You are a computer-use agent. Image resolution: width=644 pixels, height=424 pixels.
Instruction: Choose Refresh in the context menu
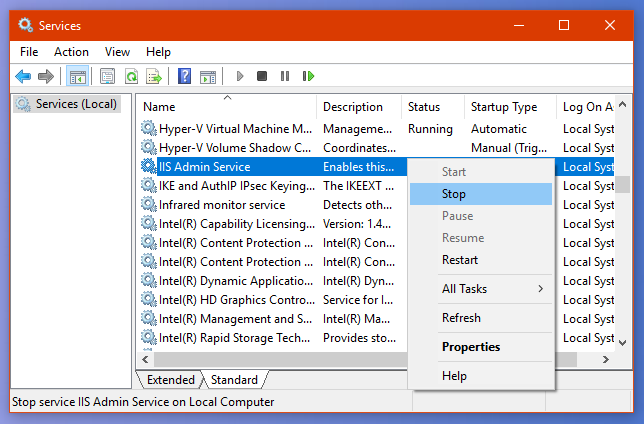pyautogui.click(x=481, y=318)
